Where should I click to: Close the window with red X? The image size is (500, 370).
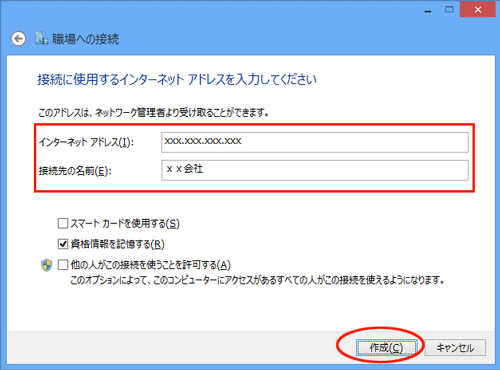point(477,10)
